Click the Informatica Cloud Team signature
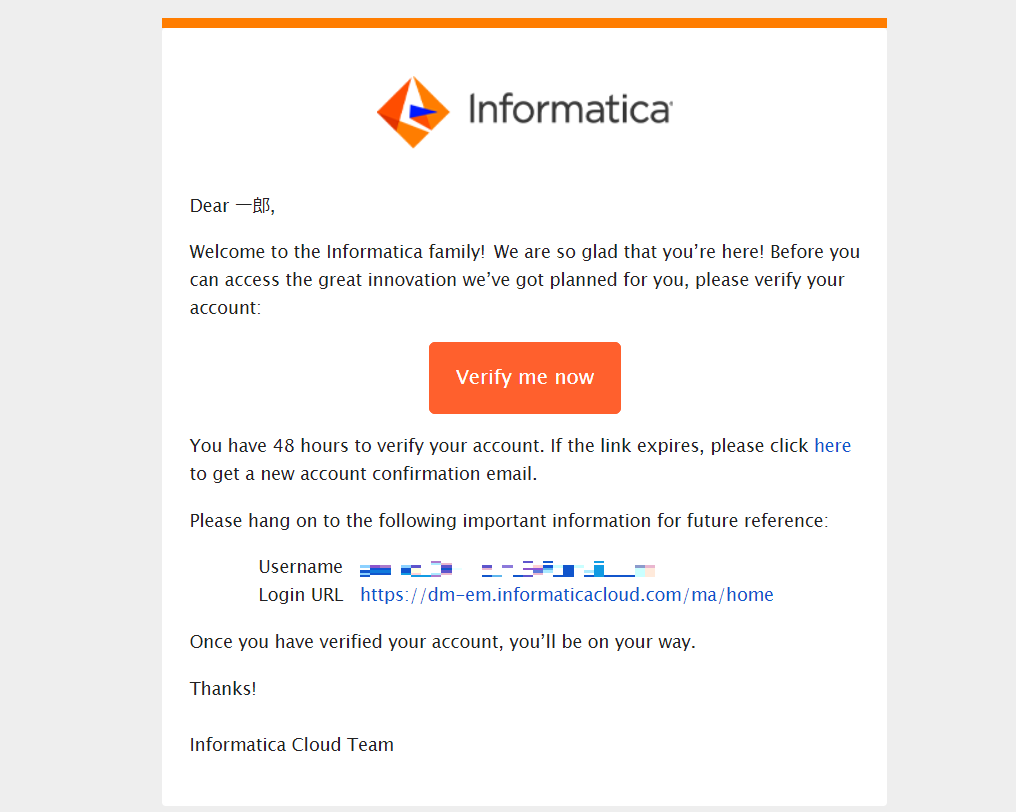Viewport: 1018px width, 812px height. pyautogui.click(x=291, y=745)
